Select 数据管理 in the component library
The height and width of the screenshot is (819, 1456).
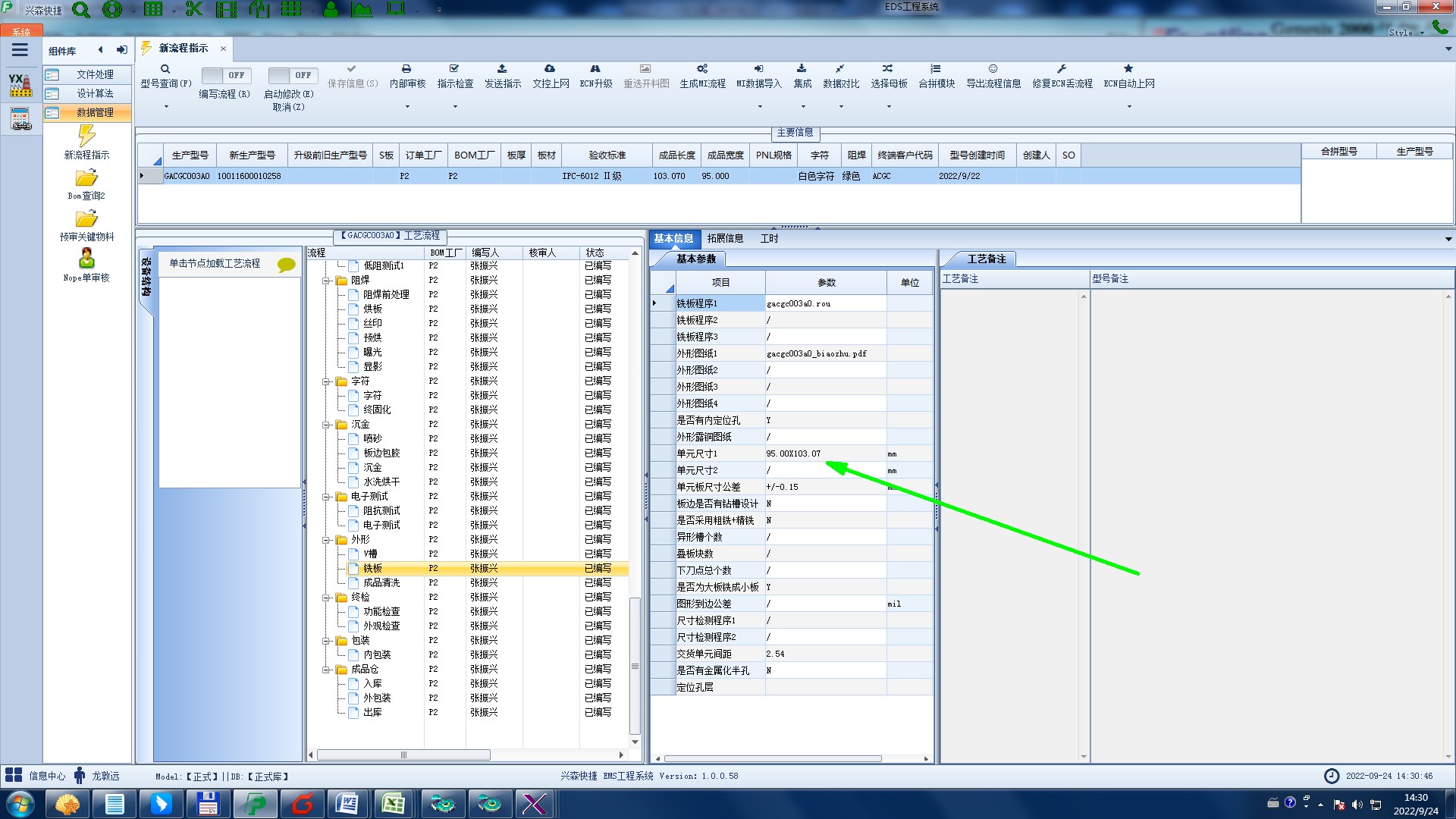point(95,112)
